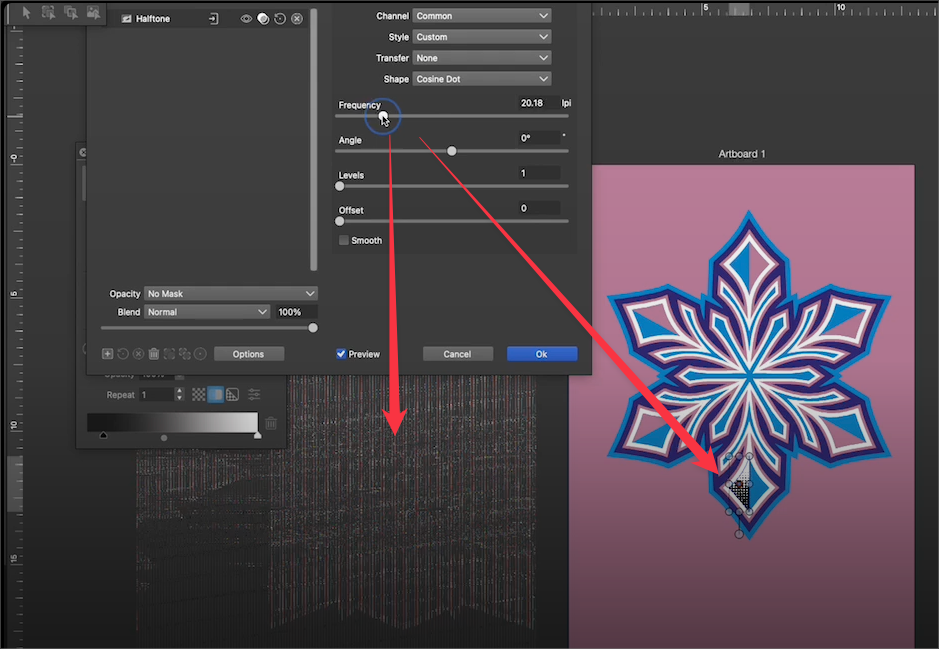Viewport: 939px width, 649px height.
Task: Click the gradient settings sliders icon
Action: [254, 395]
